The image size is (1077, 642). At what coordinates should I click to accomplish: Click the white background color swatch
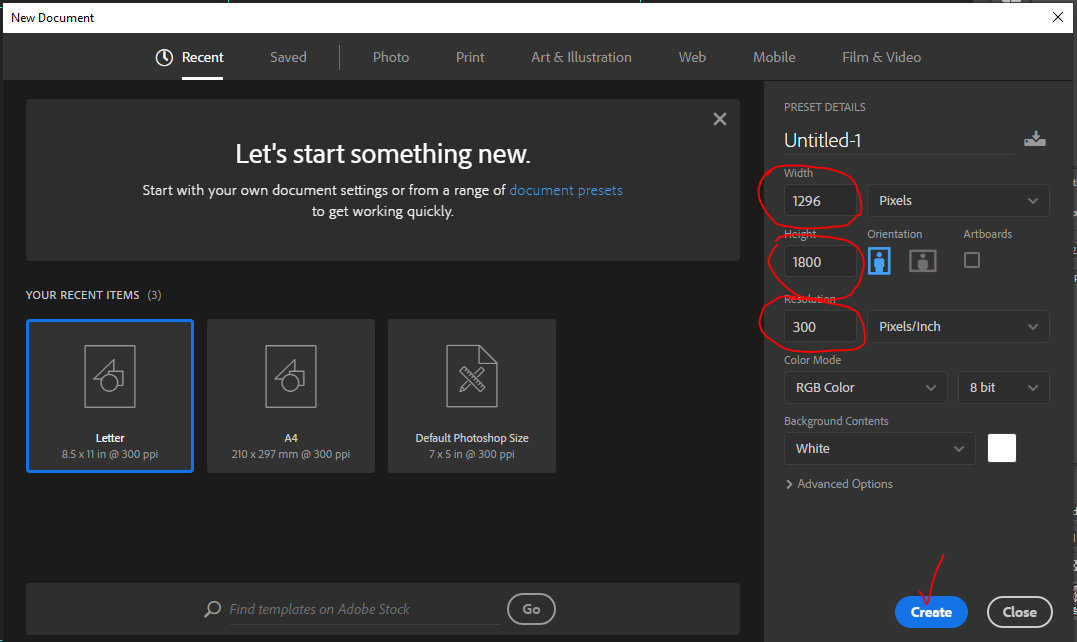pyautogui.click(x=1002, y=449)
